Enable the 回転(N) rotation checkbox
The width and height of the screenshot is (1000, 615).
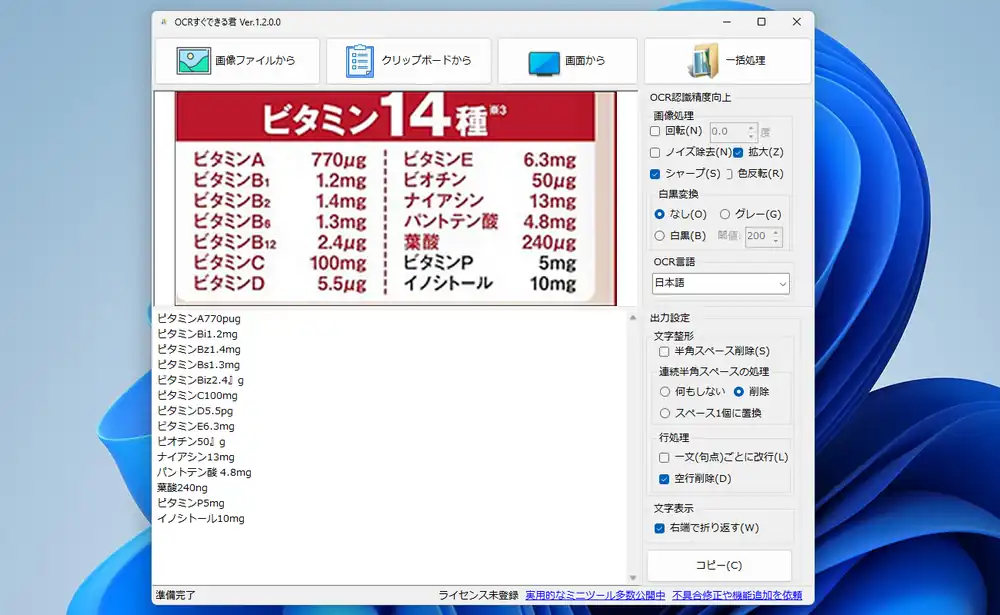click(655, 131)
